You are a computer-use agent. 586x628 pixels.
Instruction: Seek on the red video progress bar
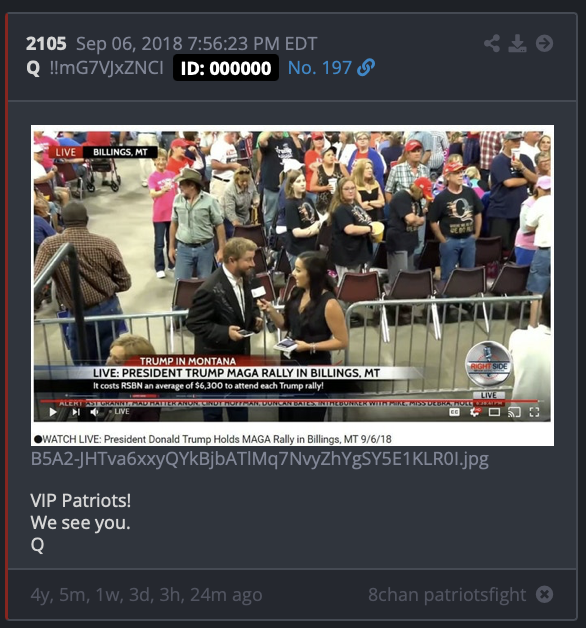click(288, 401)
